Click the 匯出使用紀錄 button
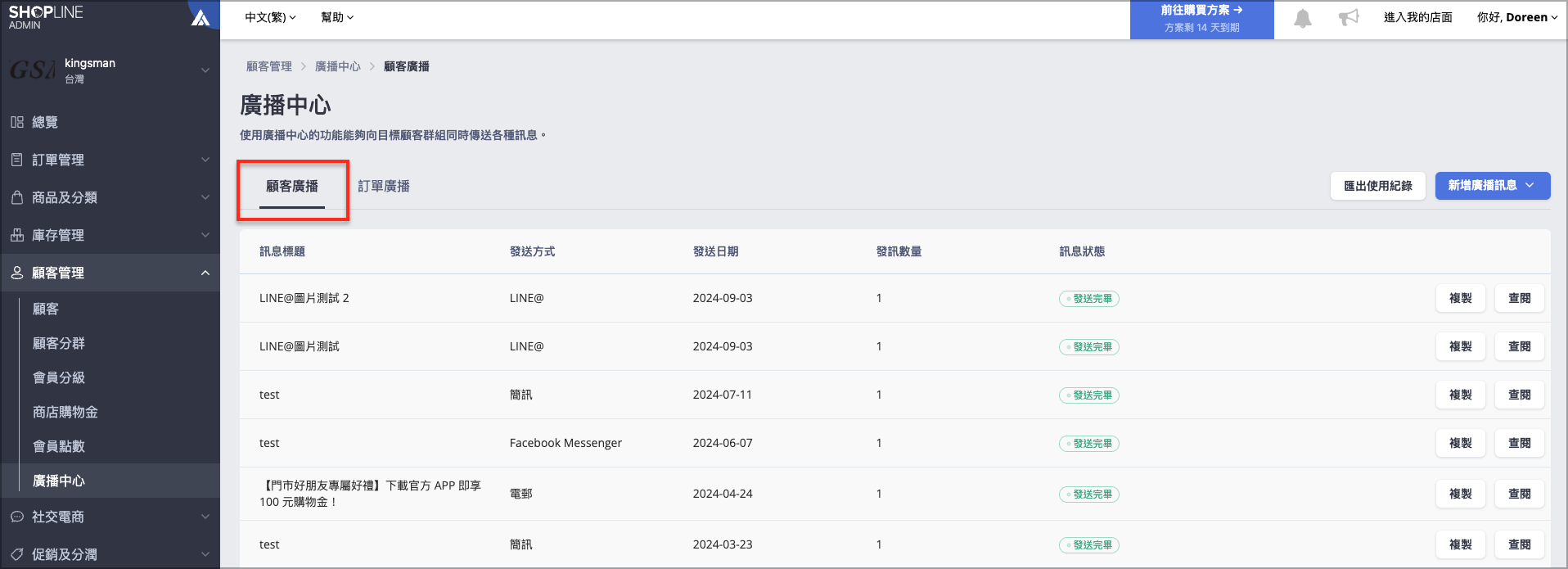Image resolution: width=1568 pixels, height=569 pixels. (1377, 186)
